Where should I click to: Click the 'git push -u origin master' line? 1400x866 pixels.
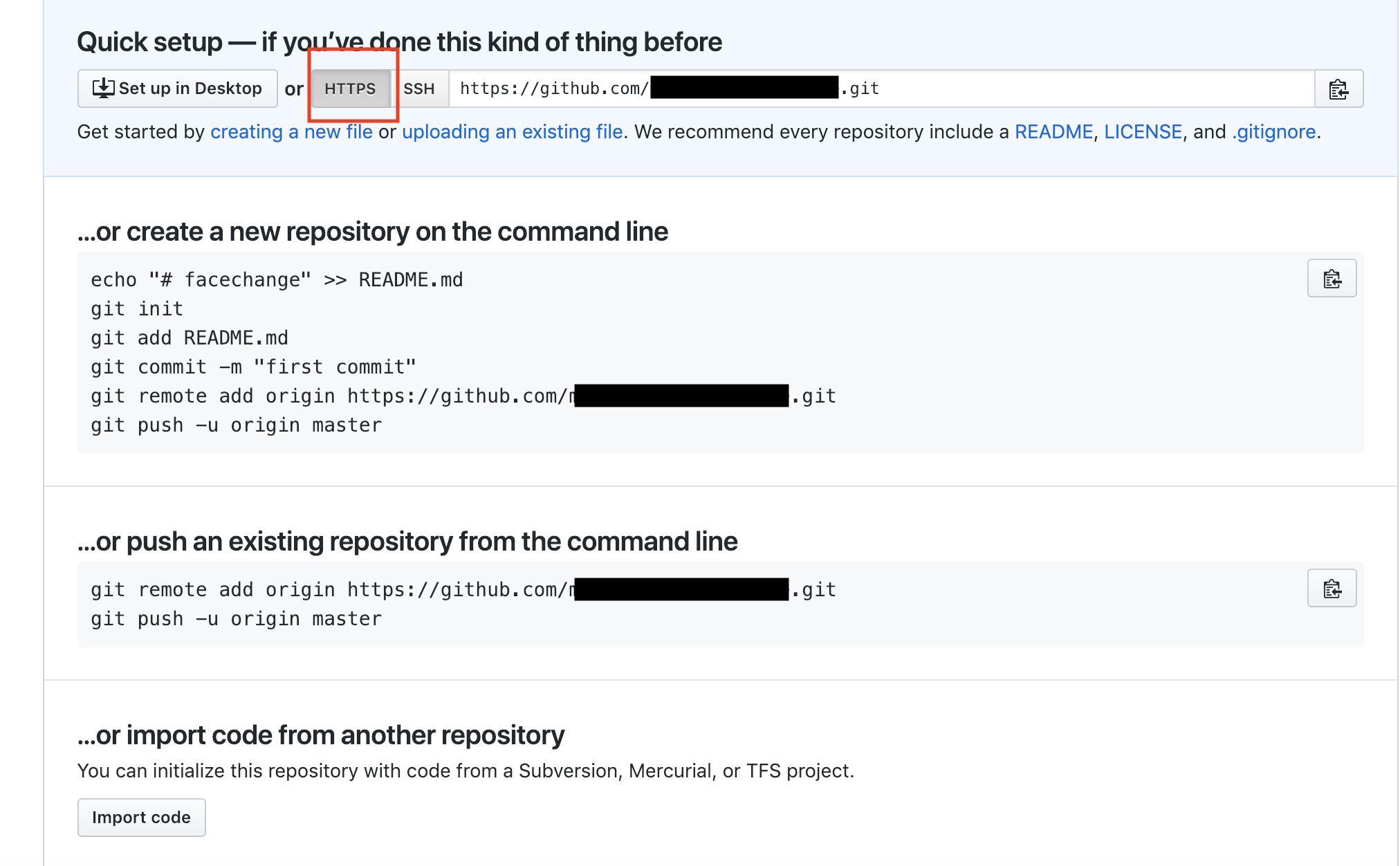(x=235, y=425)
